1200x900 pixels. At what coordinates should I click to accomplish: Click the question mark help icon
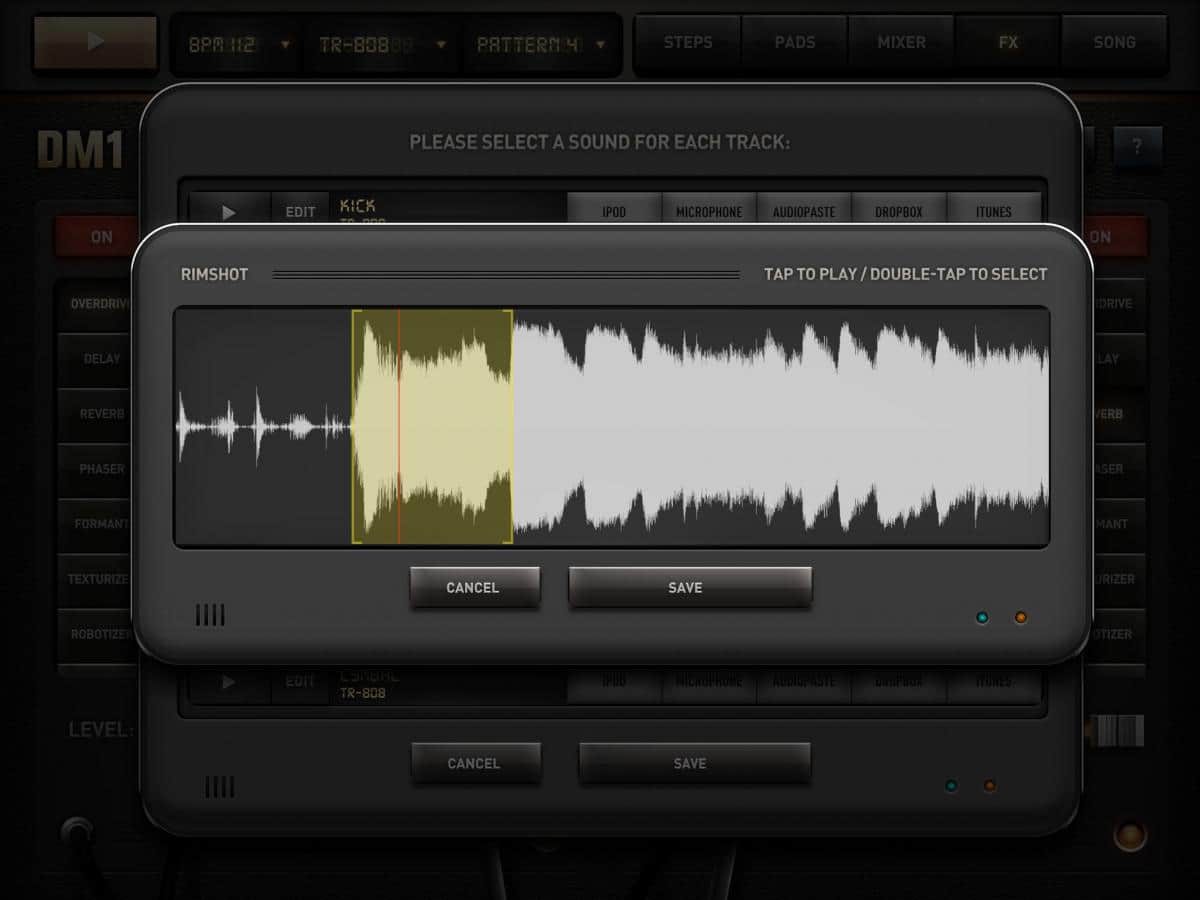tap(1137, 146)
